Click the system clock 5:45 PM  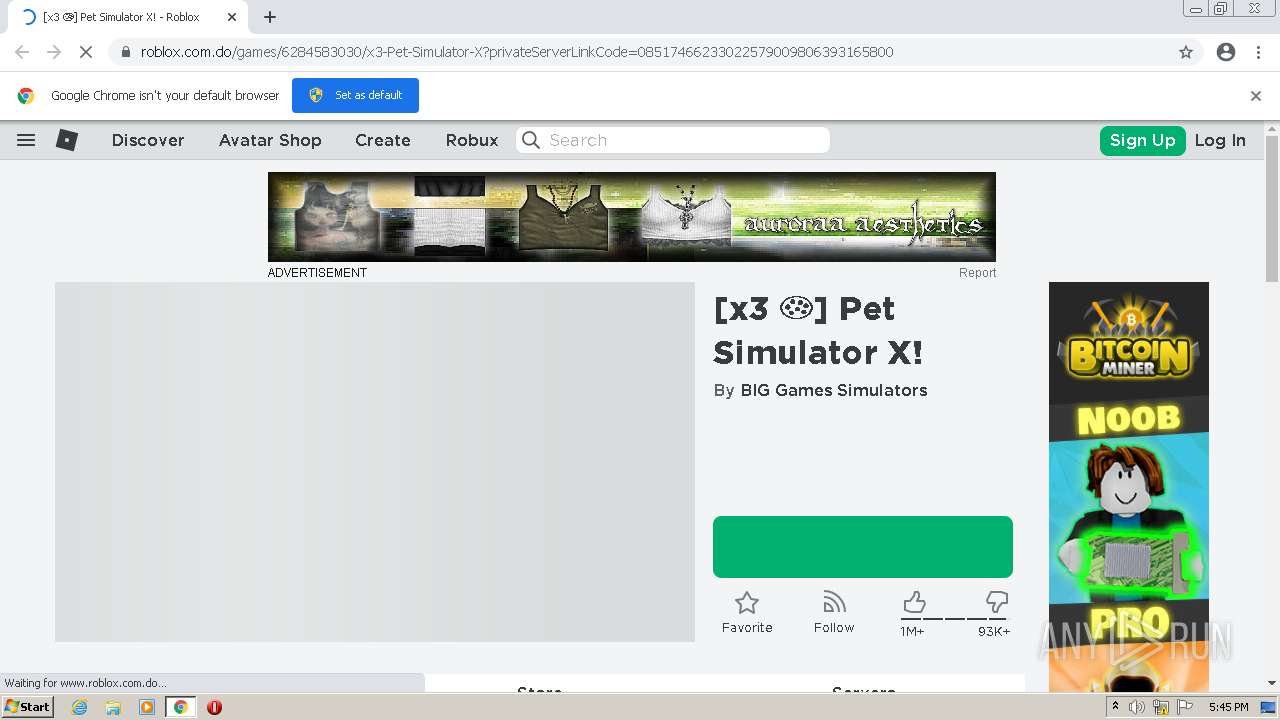pyautogui.click(x=1228, y=707)
